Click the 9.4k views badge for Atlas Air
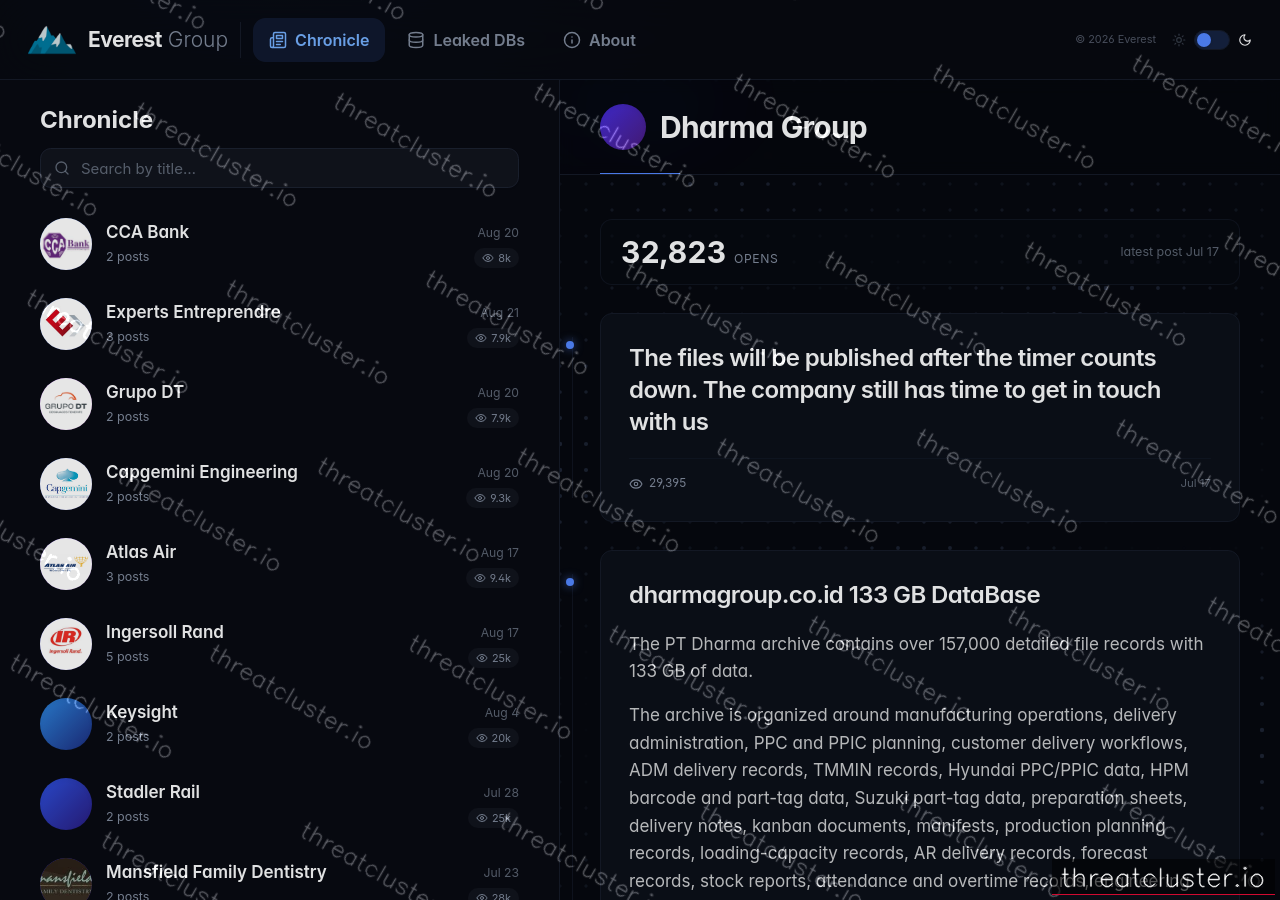 (x=493, y=578)
